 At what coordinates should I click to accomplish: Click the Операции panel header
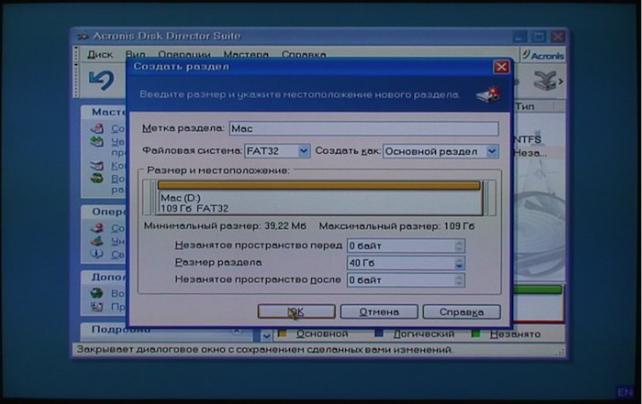point(104,212)
